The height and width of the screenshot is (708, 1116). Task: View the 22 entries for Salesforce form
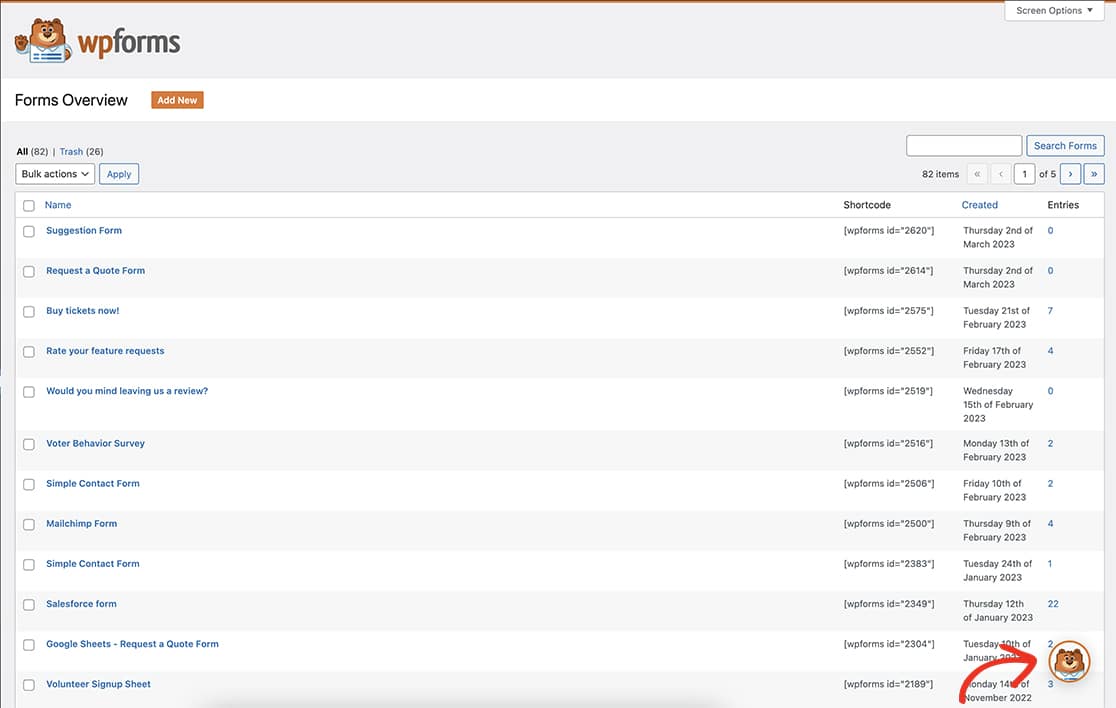[x=1053, y=604]
